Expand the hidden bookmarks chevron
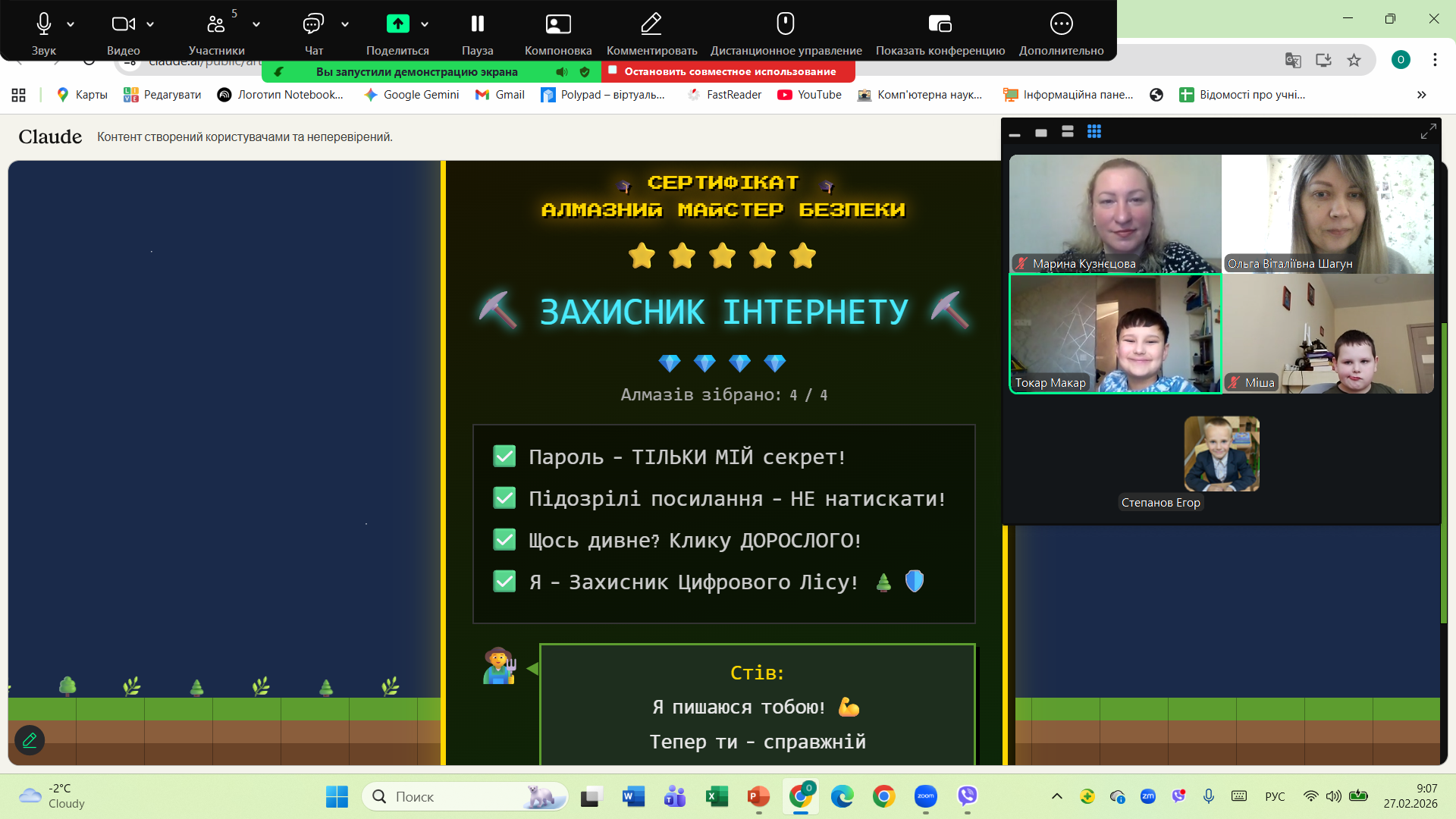The width and height of the screenshot is (1456, 819). click(x=1421, y=95)
